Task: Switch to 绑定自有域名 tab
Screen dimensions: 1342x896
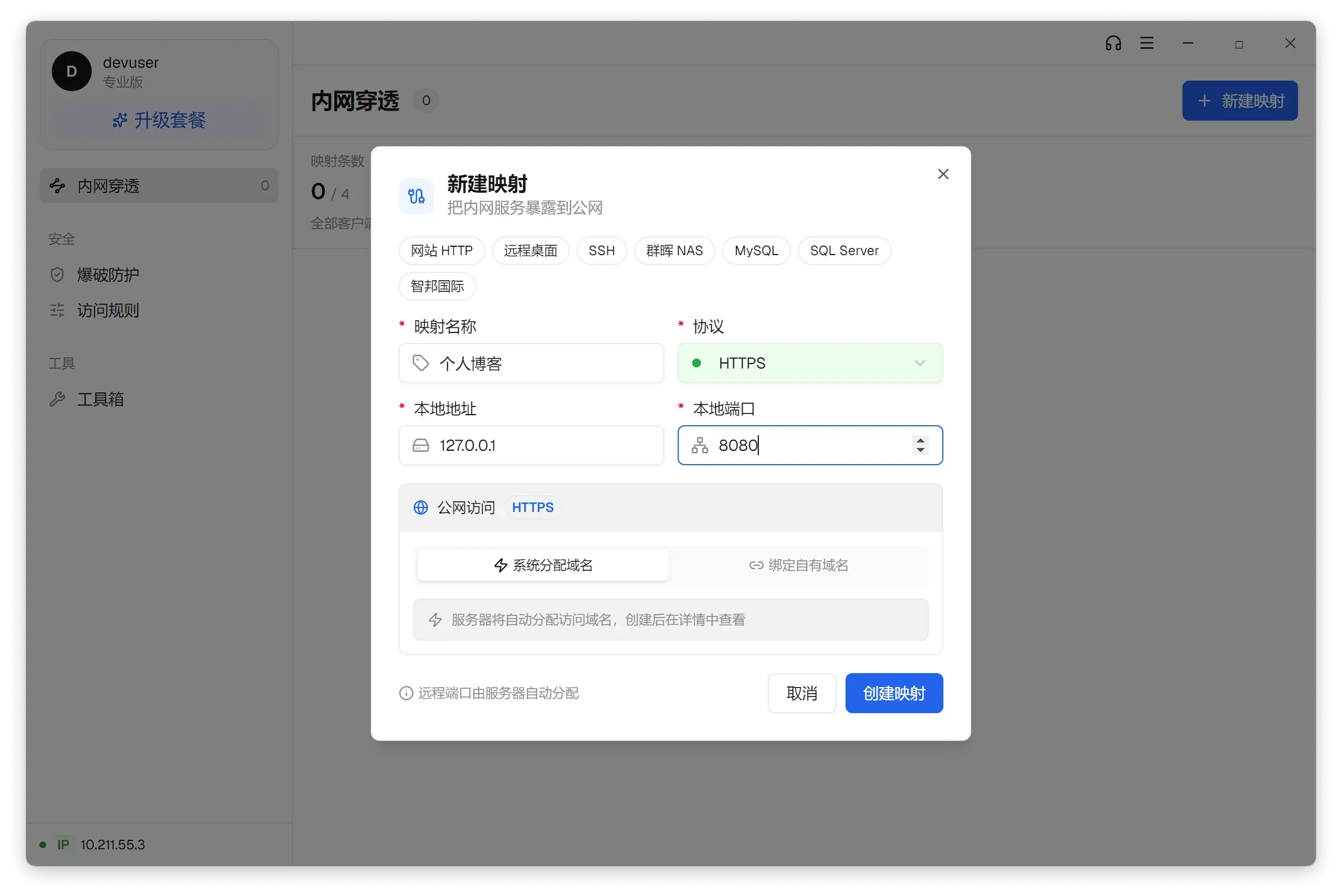Action: tap(798, 565)
